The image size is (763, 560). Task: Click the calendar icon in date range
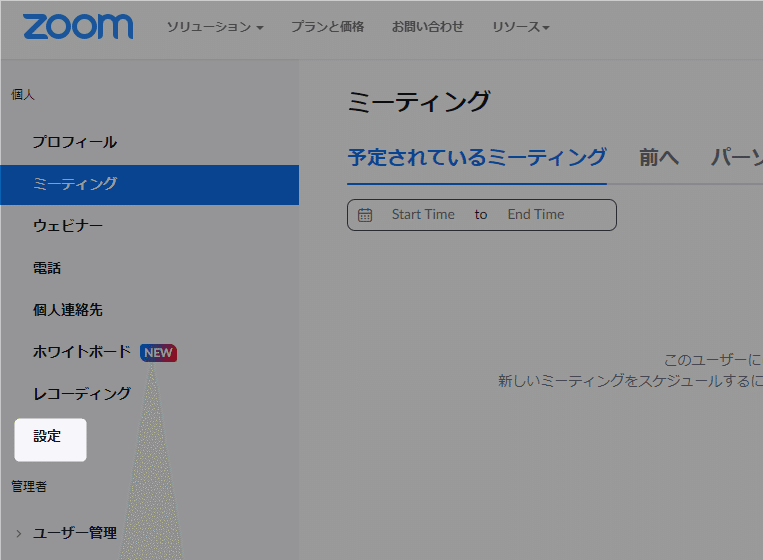(x=365, y=215)
